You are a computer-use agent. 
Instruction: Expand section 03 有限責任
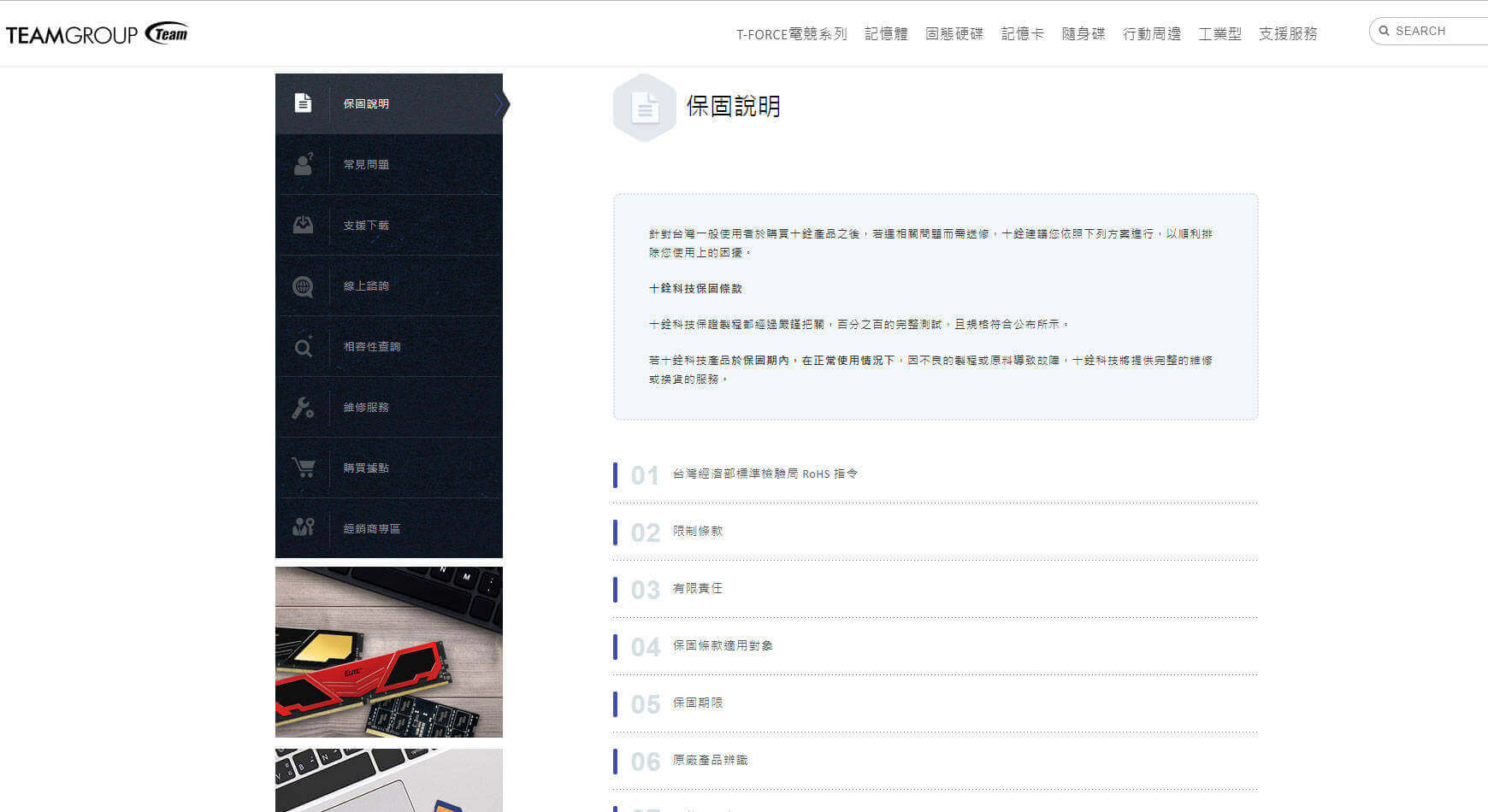pos(936,589)
